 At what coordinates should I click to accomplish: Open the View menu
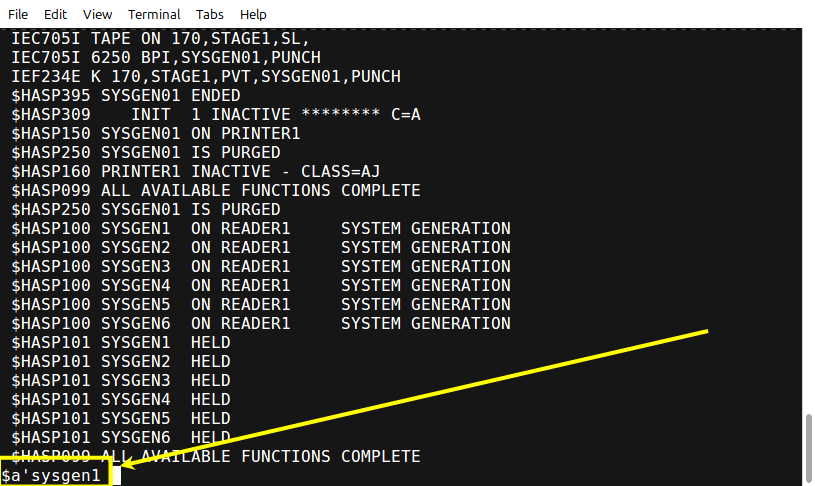coord(97,15)
